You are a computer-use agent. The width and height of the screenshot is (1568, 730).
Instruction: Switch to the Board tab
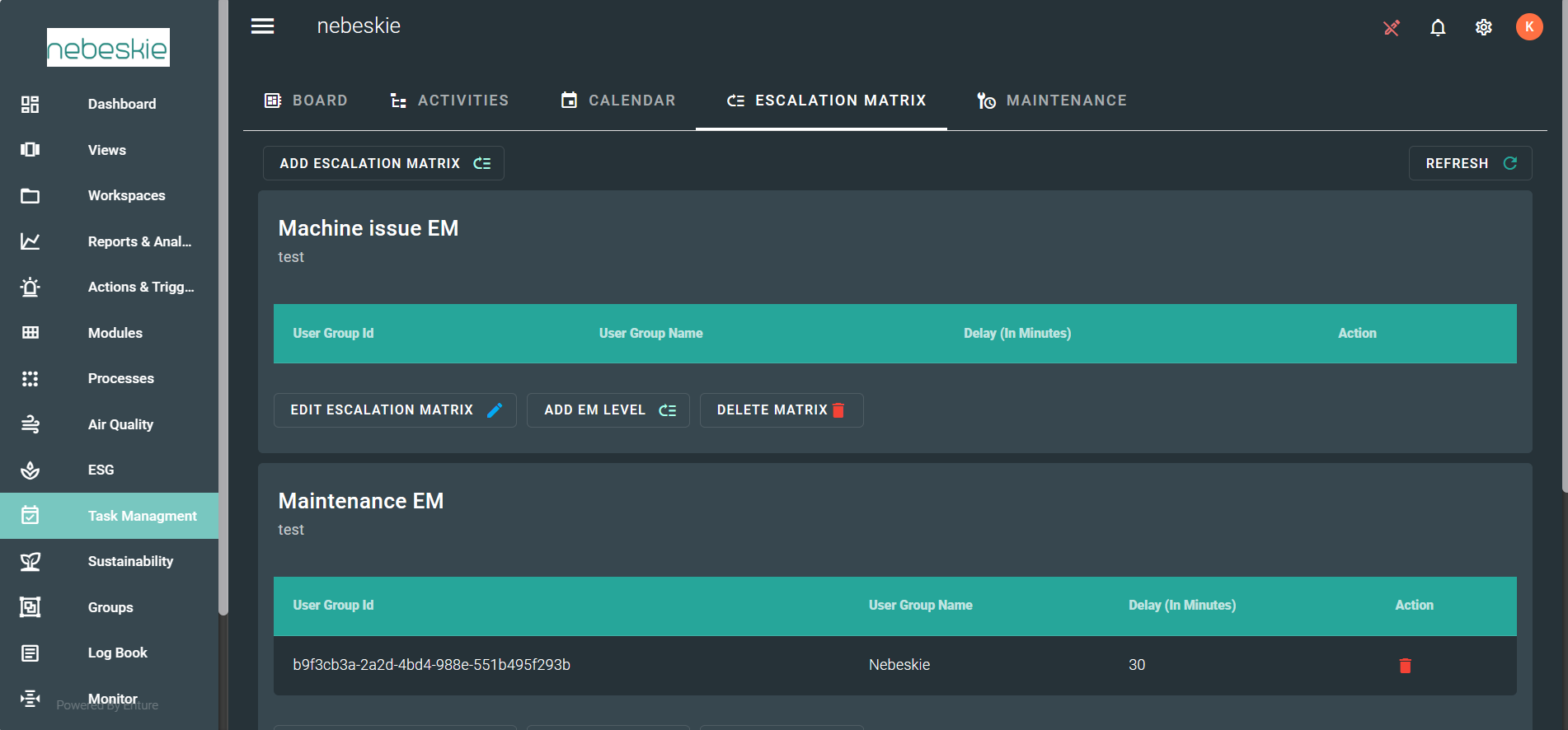306,101
